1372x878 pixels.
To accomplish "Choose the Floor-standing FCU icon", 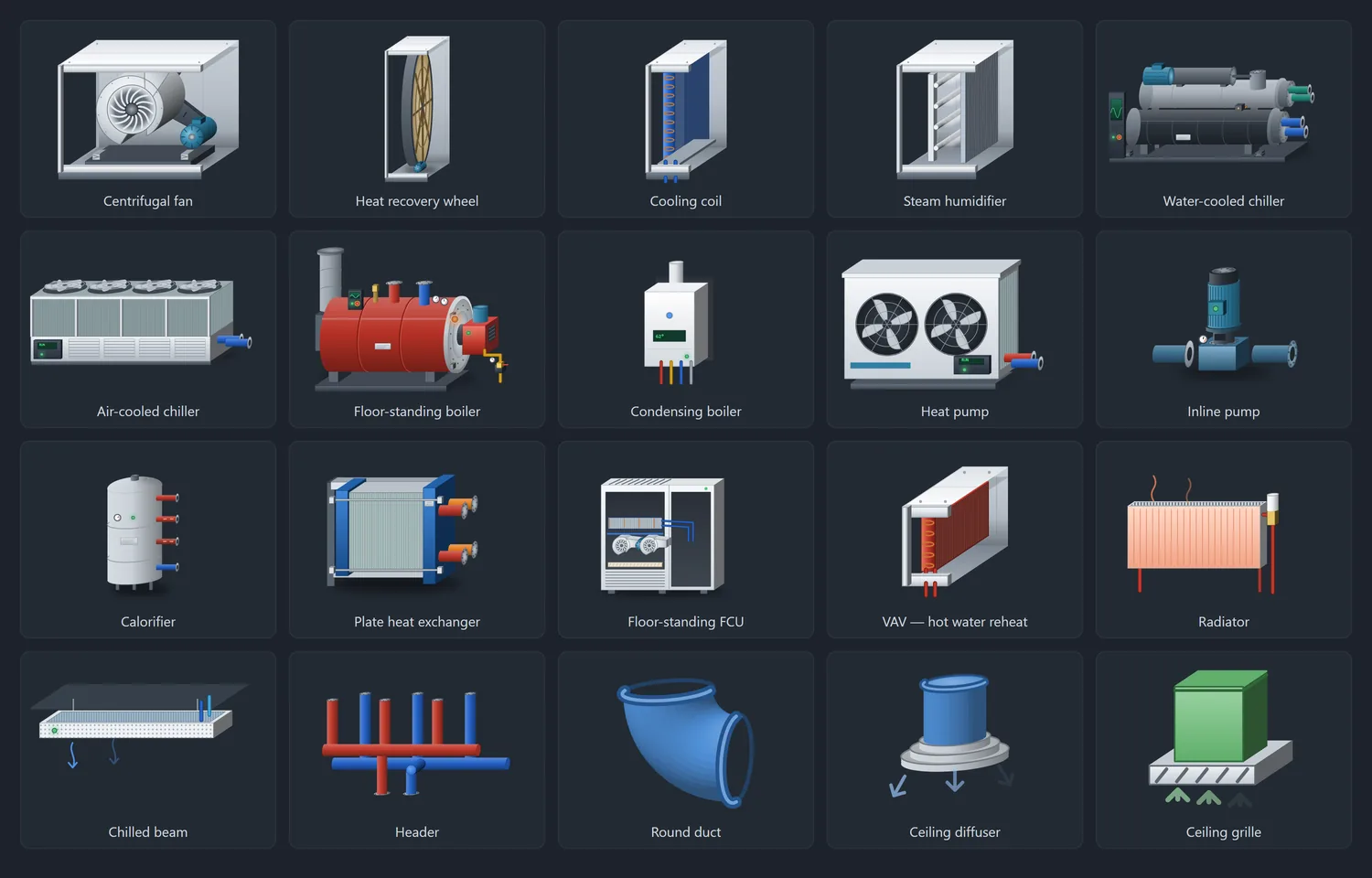I will (x=663, y=535).
